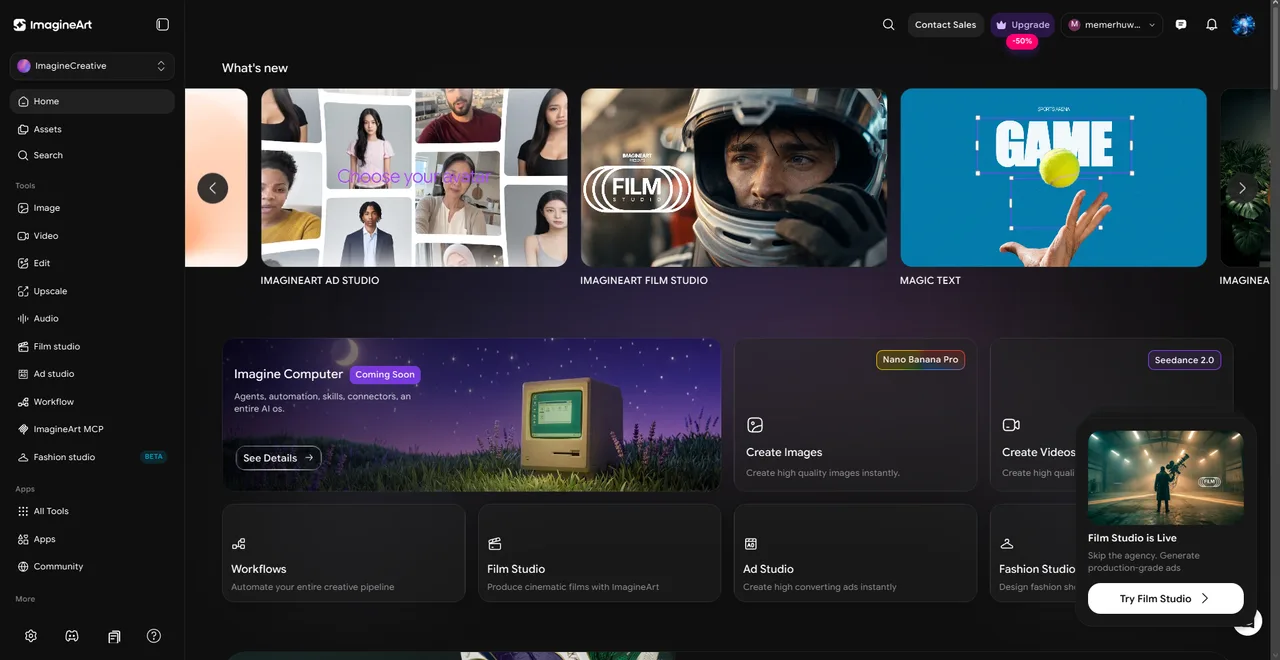The height and width of the screenshot is (660, 1280).
Task: Click the Ad studio sidebar icon
Action: [x=23, y=374]
